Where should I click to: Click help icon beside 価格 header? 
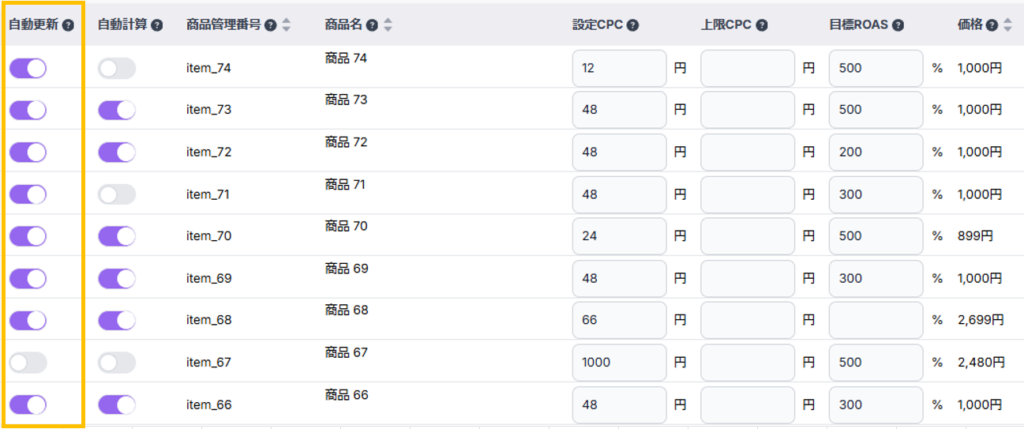(x=992, y=25)
